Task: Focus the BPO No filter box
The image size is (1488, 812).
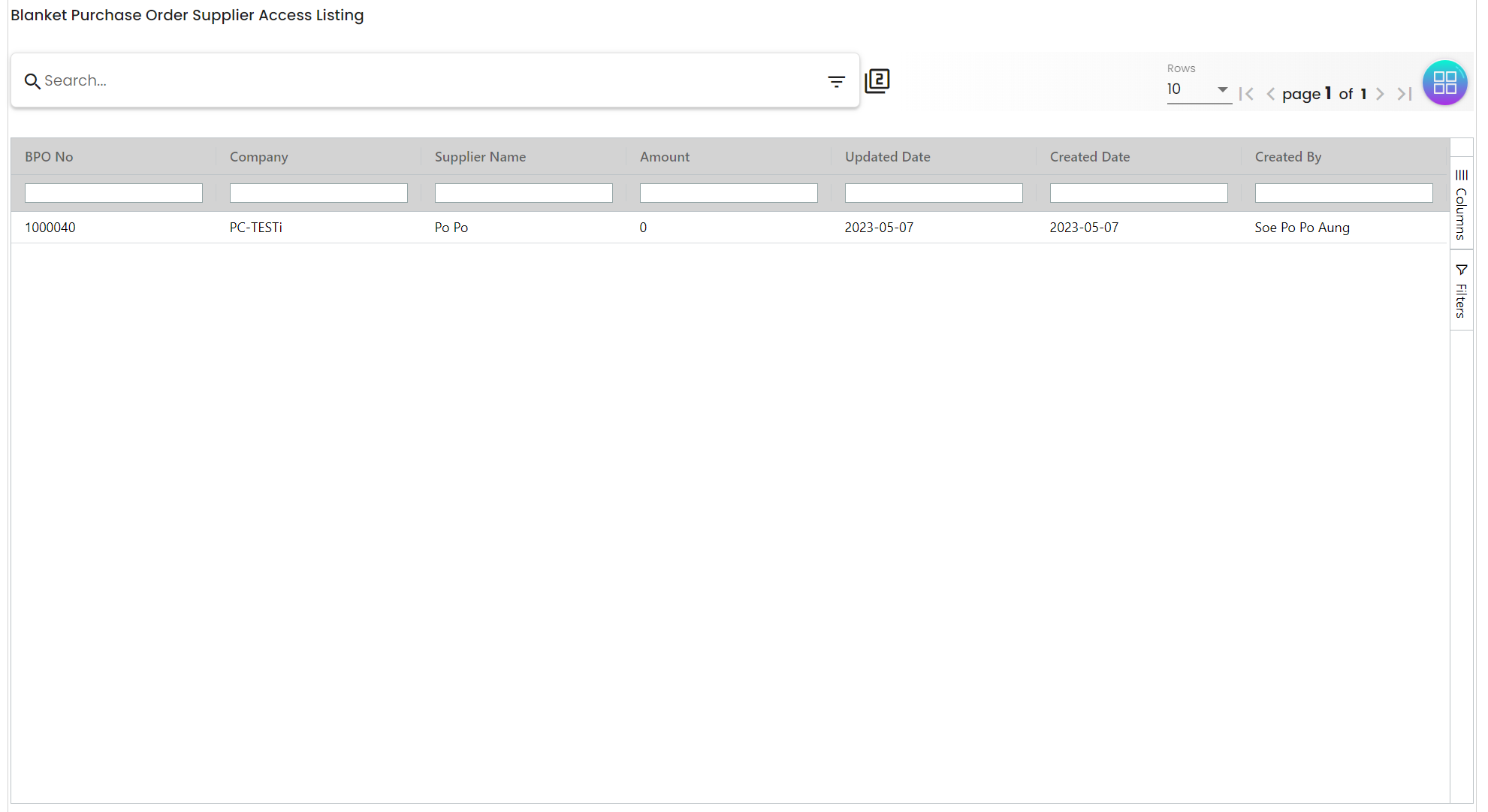Action: [113, 193]
